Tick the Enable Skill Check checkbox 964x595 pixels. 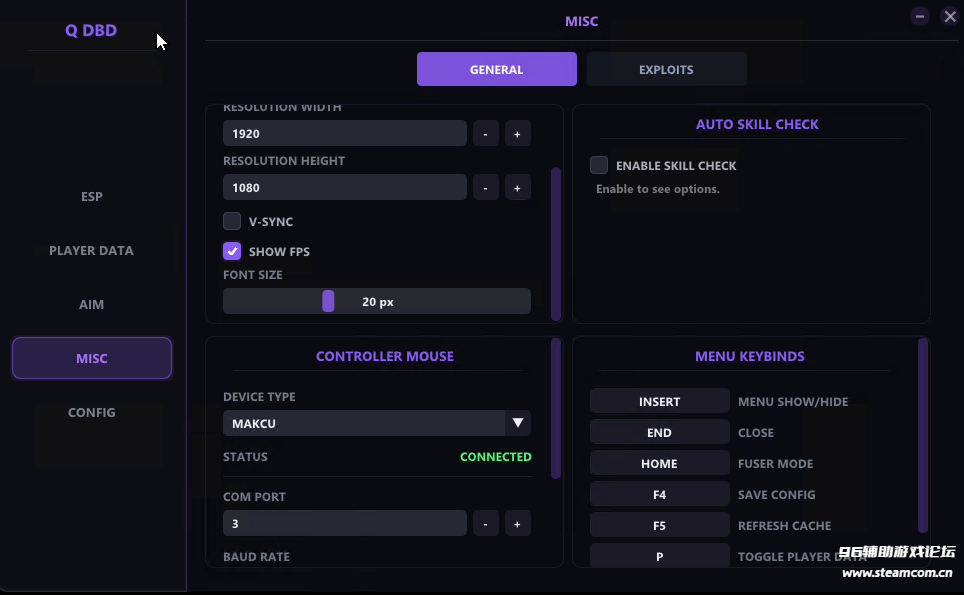(x=599, y=165)
